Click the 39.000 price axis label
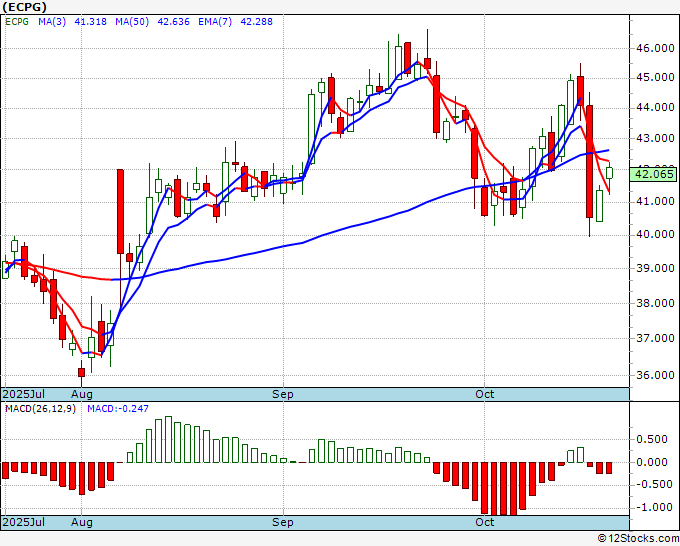680x546 pixels. click(x=655, y=268)
